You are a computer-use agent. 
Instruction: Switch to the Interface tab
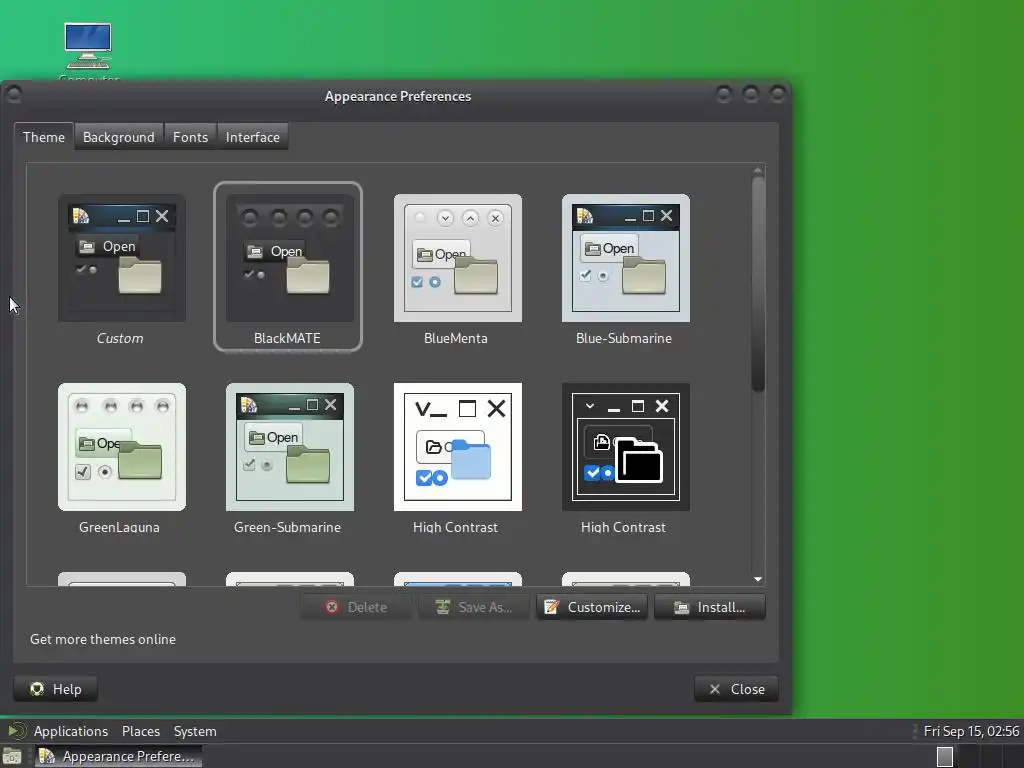tap(253, 137)
